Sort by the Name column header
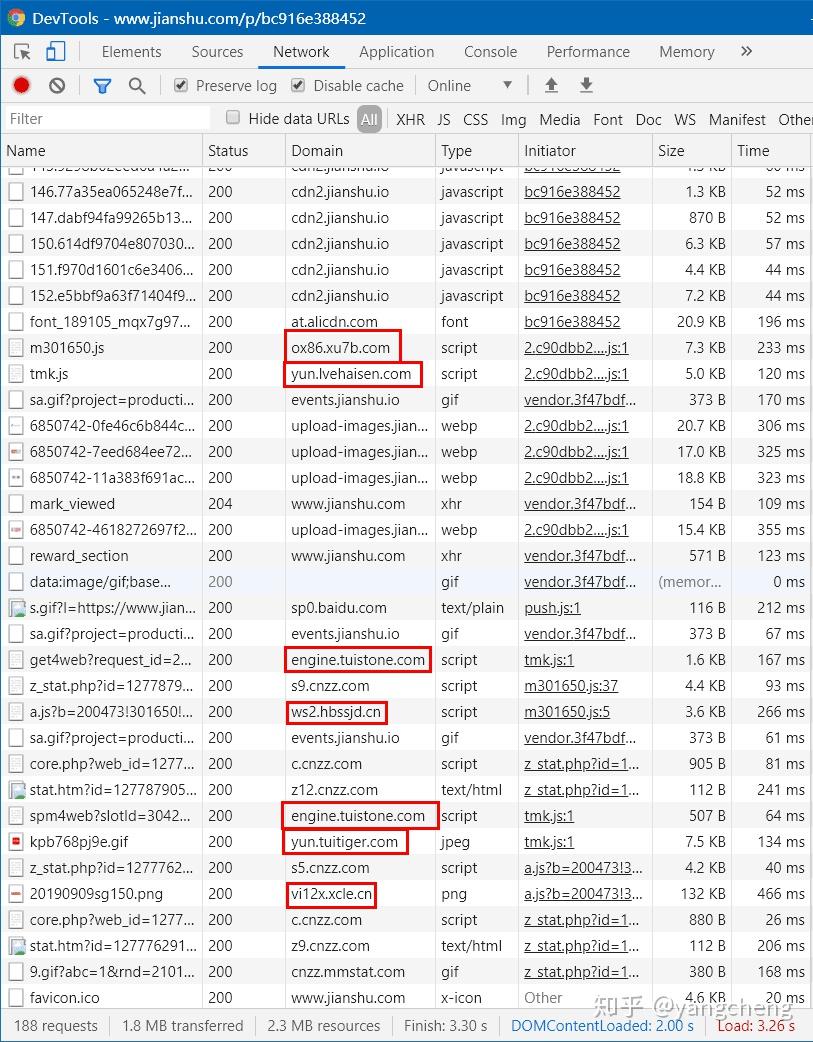Screen dimensions: 813x1042 pos(102,151)
